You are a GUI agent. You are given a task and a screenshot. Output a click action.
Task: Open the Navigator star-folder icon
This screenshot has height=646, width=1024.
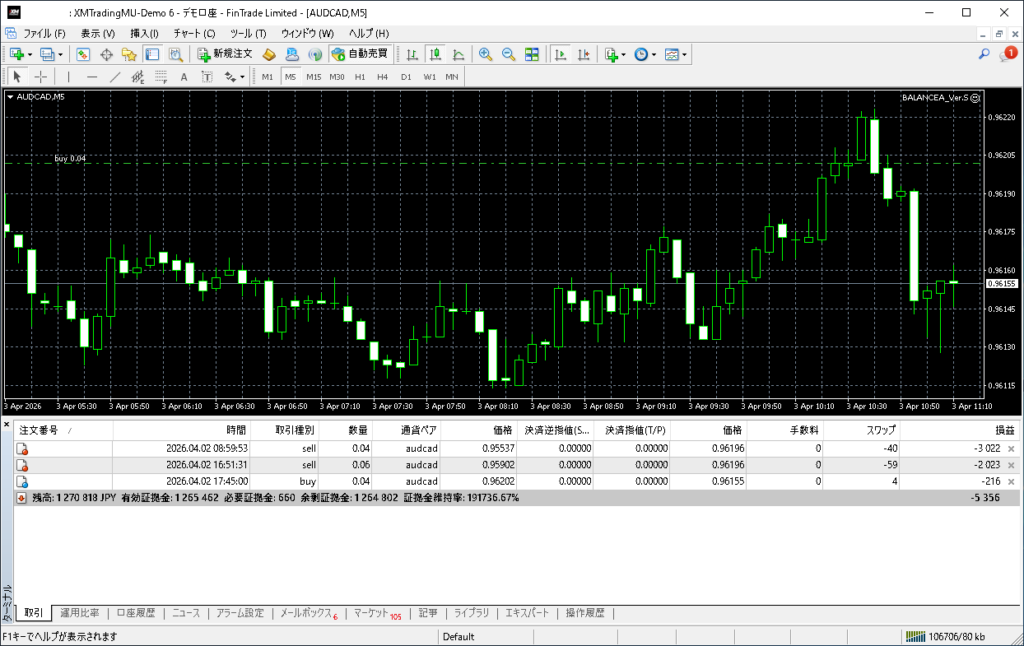tap(128, 54)
